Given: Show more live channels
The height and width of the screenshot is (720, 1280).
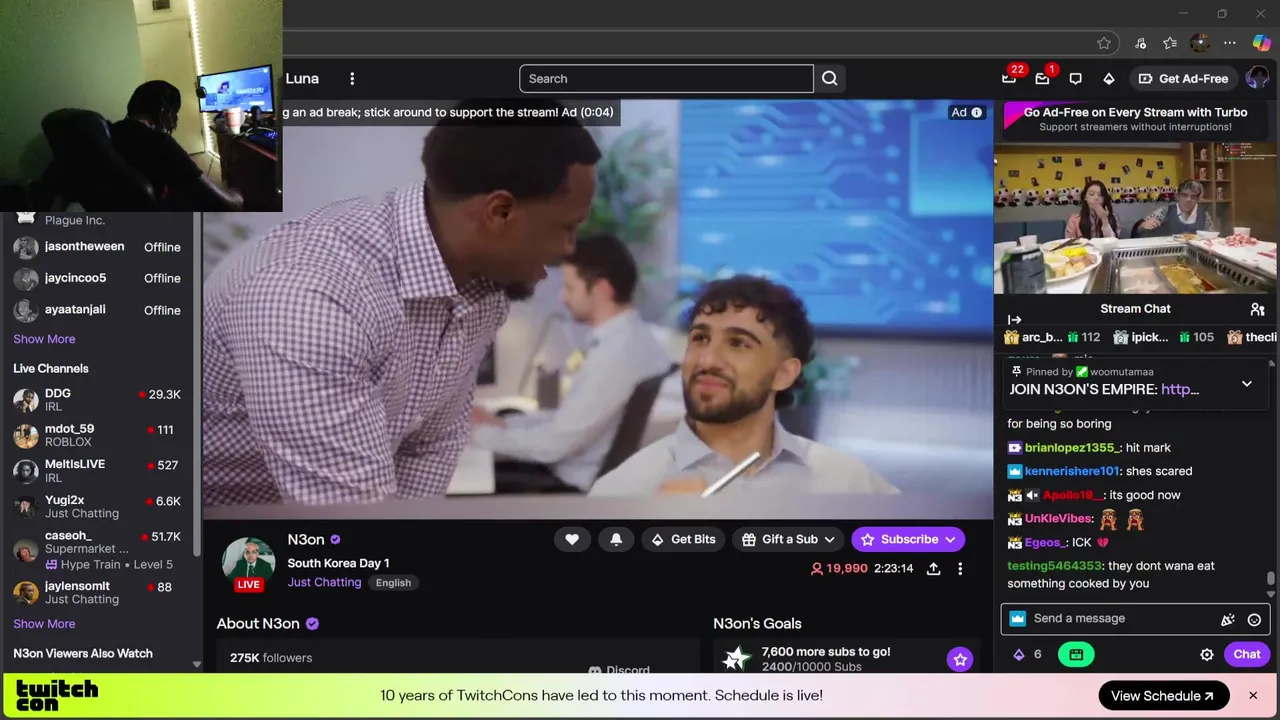Looking at the screenshot, I should [x=44, y=624].
